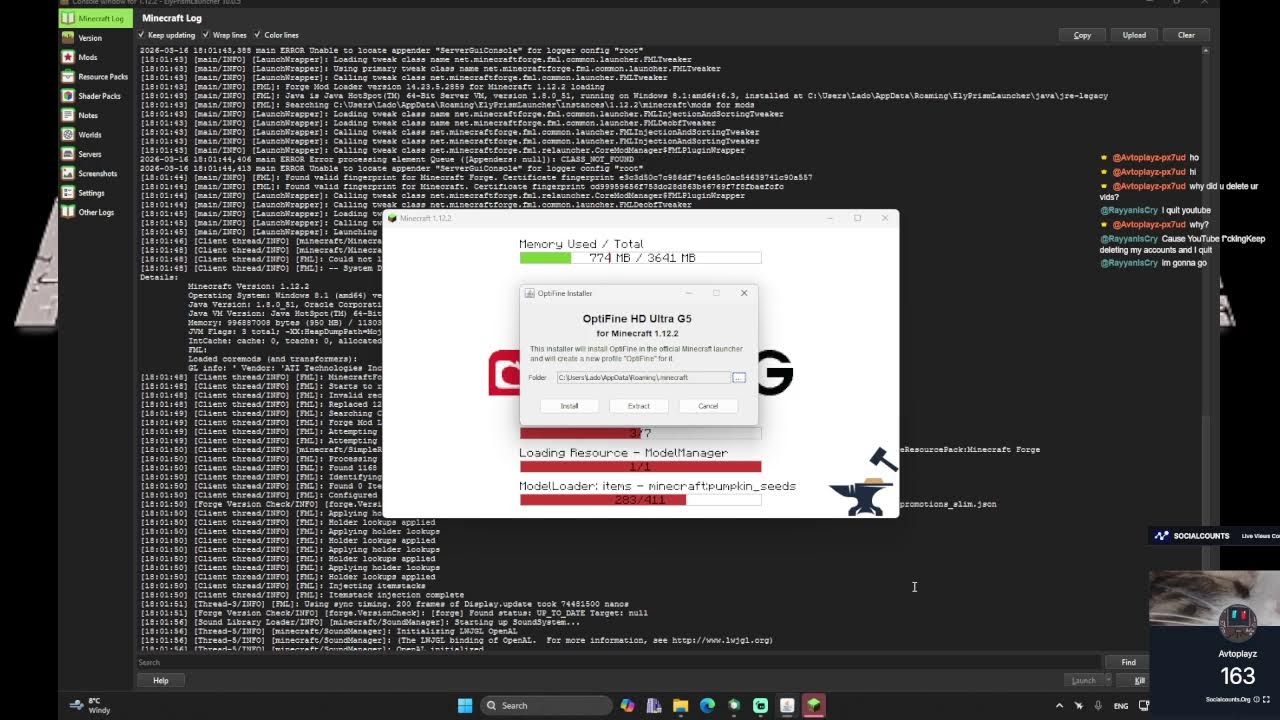
Task: Click the ENG language indicator
Action: point(1121,705)
